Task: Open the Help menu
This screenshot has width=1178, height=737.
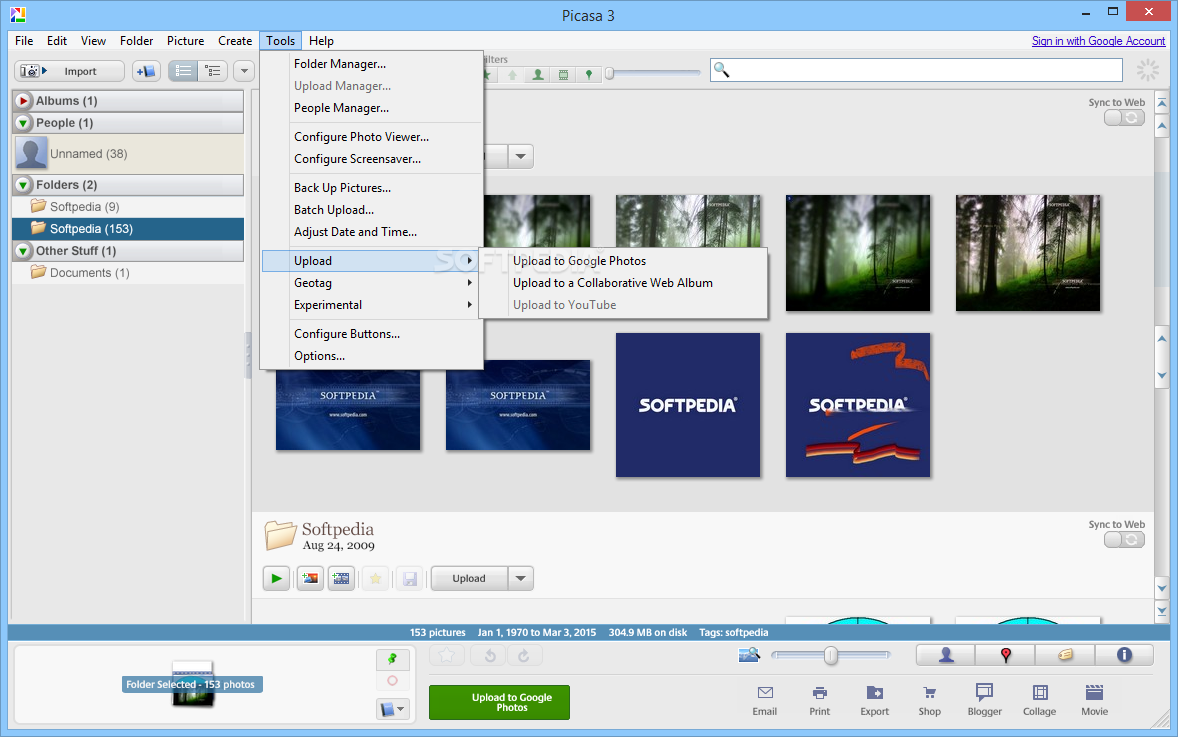Action: coord(321,41)
